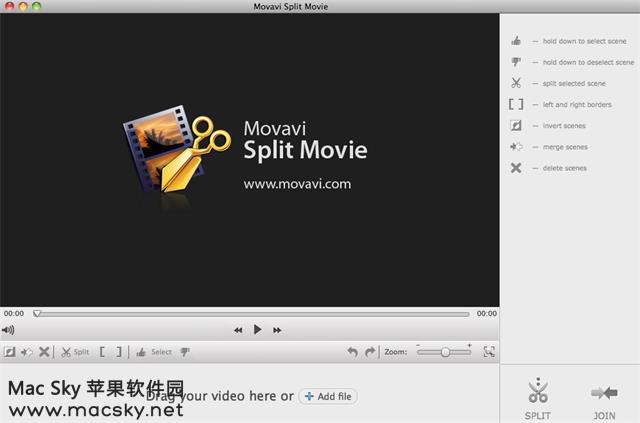The height and width of the screenshot is (423, 640).
Task: Click the end time 00:00 label
Action: [x=487, y=314]
